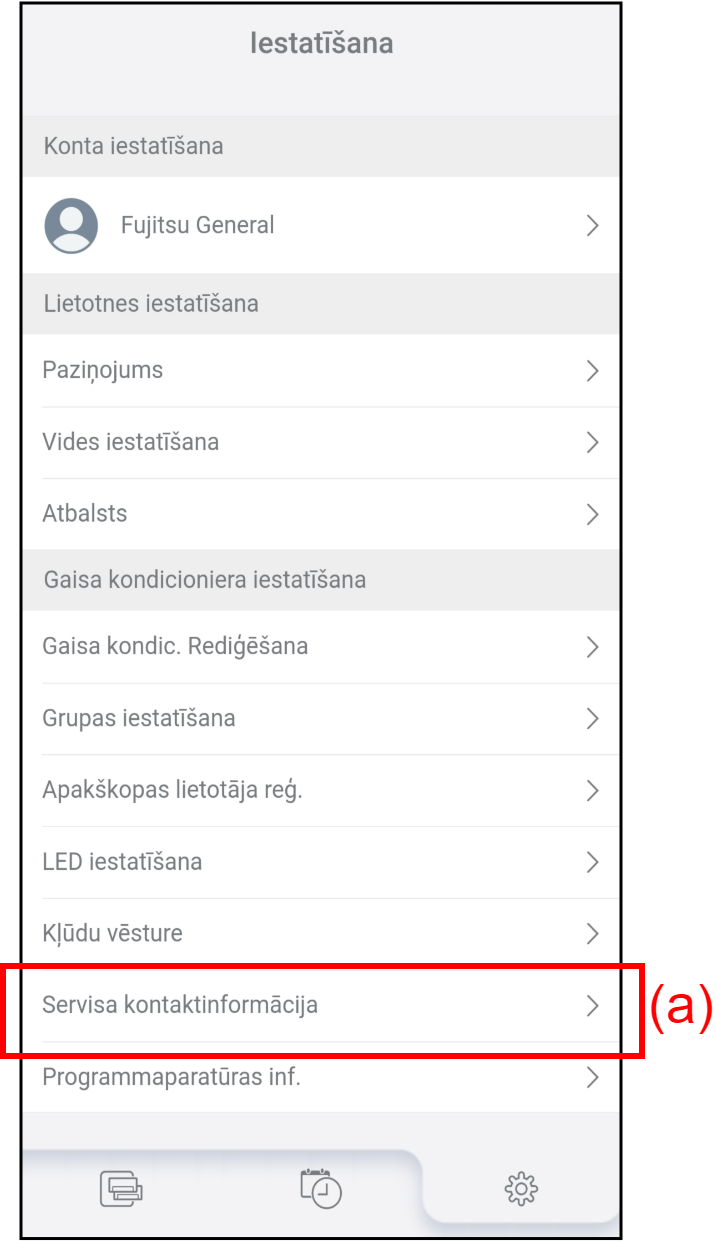Select Apakškopas lietotāja reģ. entry
Image resolution: width=716 pixels, height=1243 pixels.
[x=321, y=791]
